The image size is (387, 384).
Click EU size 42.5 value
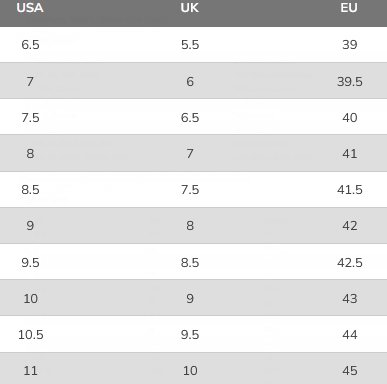coord(350,263)
